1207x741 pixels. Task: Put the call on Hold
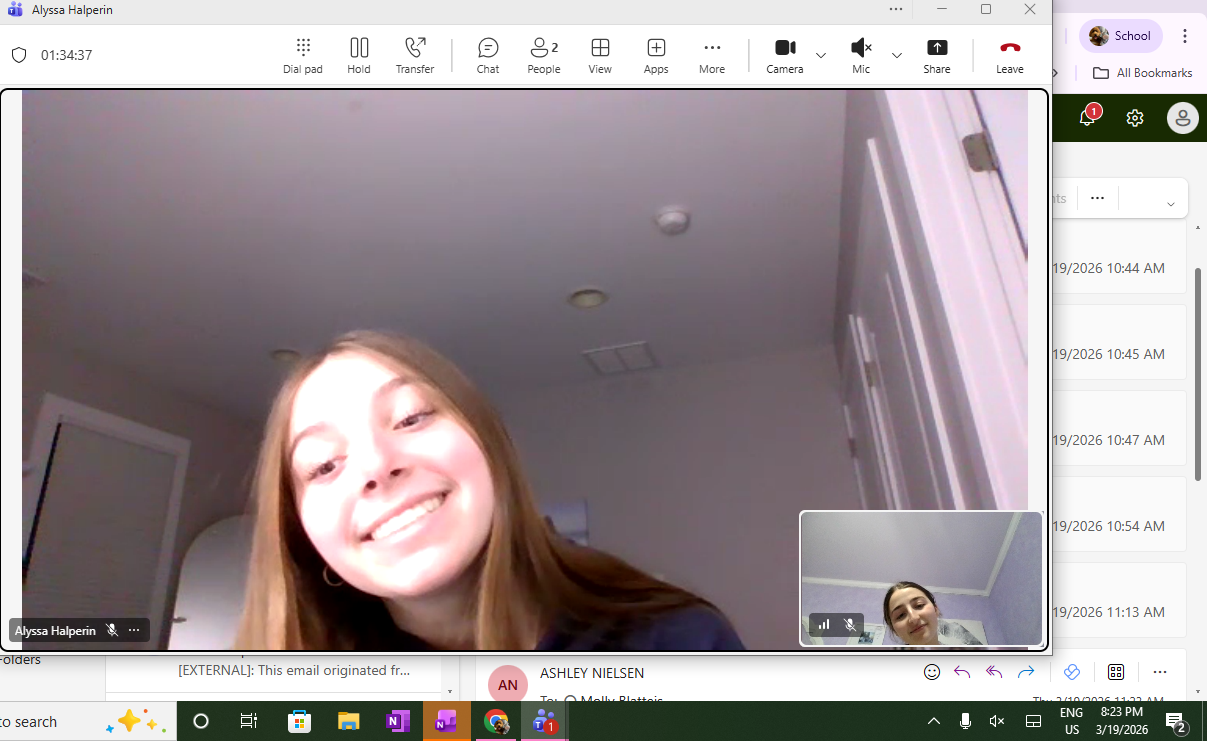tap(359, 55)
